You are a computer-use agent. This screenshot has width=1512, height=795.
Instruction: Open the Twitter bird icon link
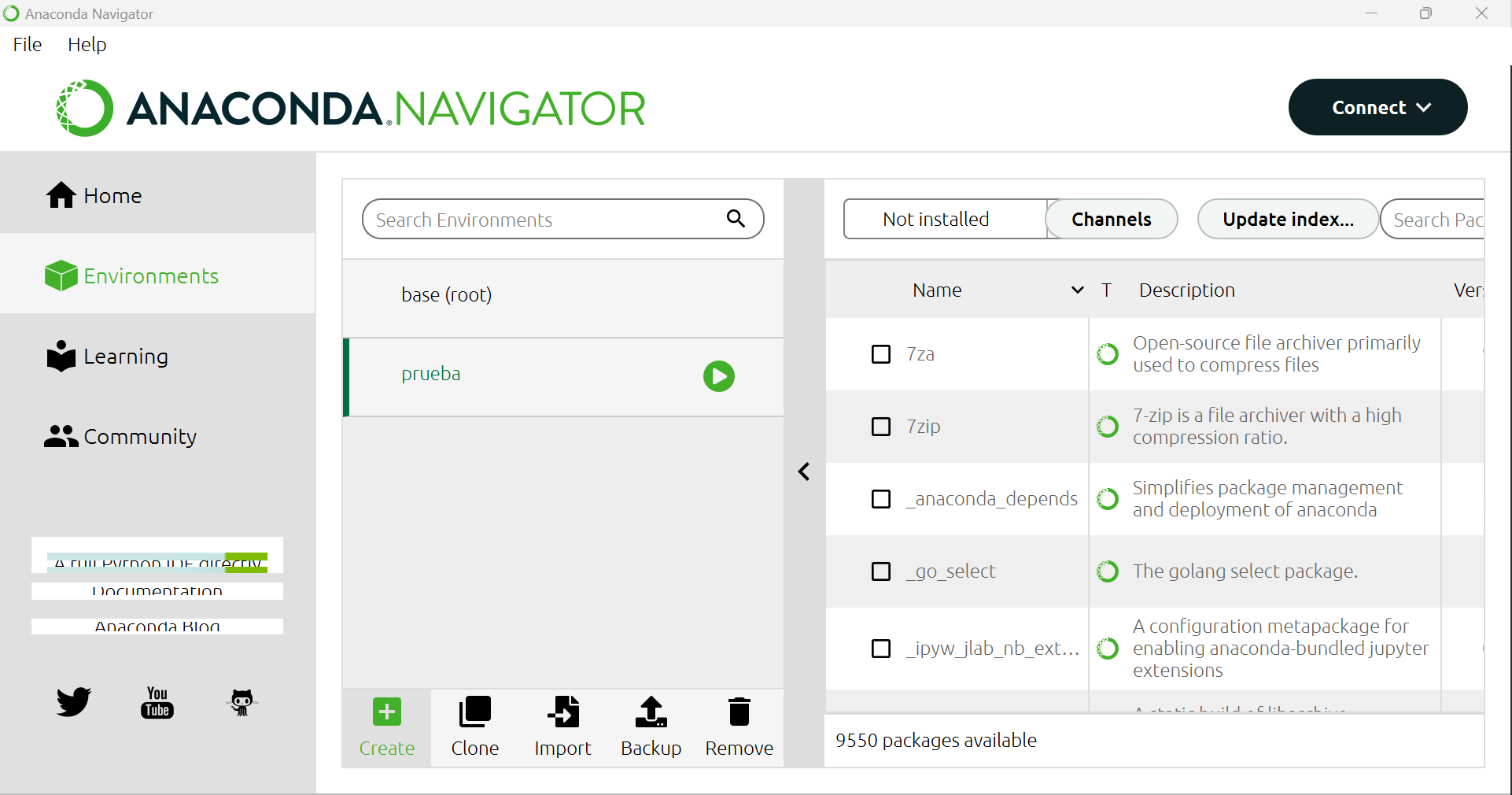tap(74, 701)
